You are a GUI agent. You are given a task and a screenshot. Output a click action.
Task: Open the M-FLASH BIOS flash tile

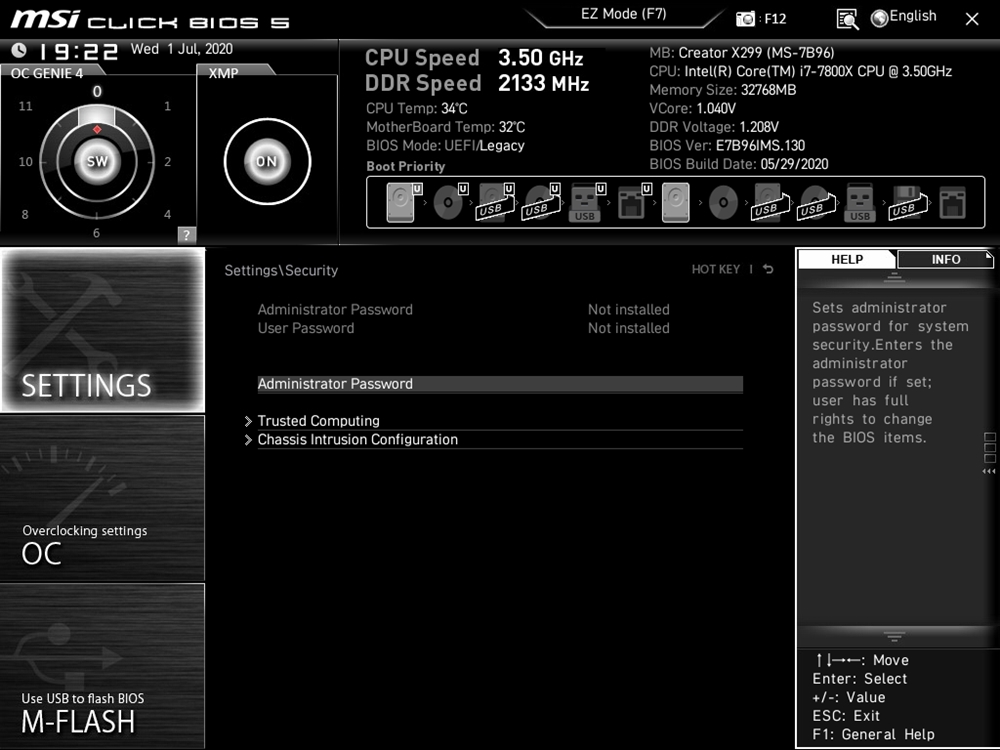[x=103, y=666]
